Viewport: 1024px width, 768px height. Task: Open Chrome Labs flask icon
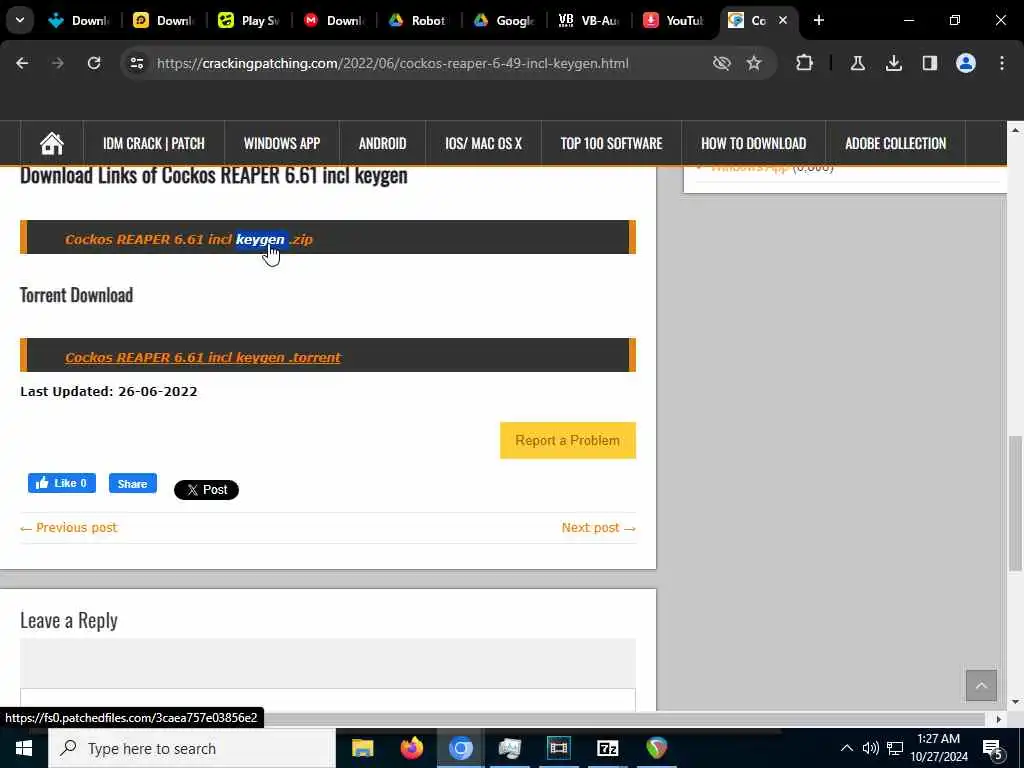tap(857, 63)
